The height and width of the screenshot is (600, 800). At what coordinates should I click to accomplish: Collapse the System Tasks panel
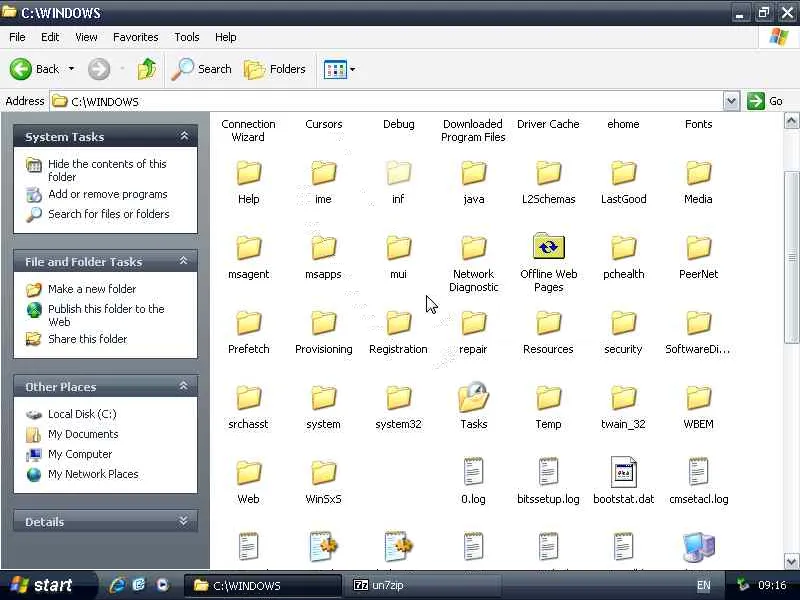click(x=184, y=136)
